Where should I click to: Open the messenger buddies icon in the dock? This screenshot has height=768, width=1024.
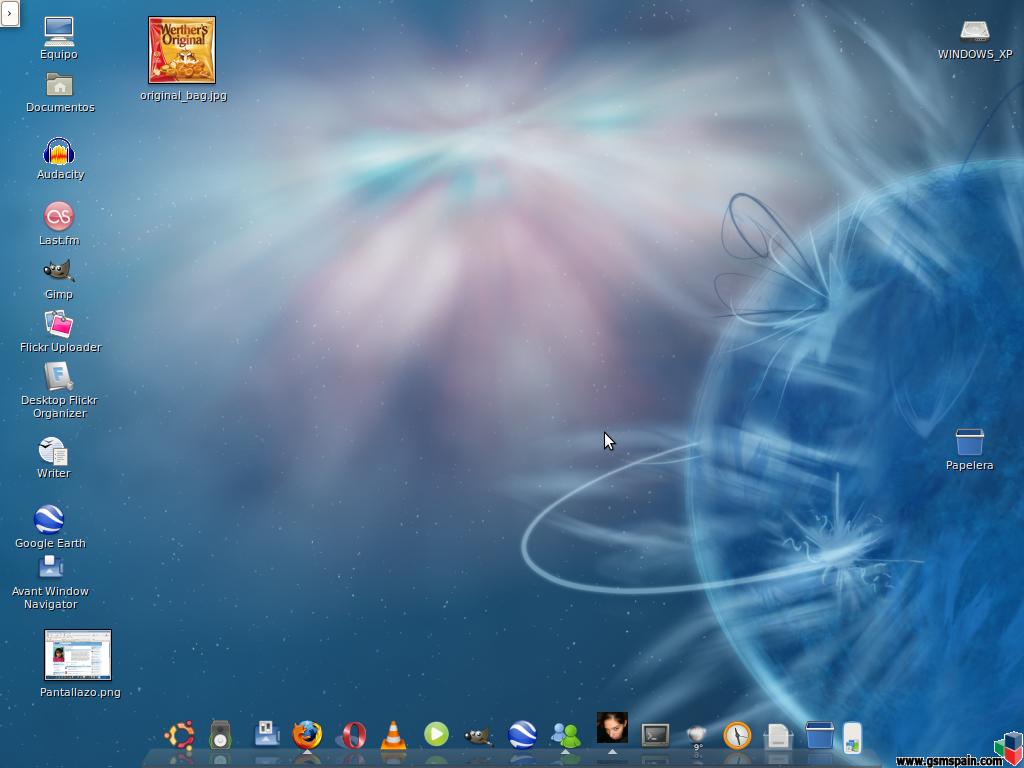(x=566, y=735)
